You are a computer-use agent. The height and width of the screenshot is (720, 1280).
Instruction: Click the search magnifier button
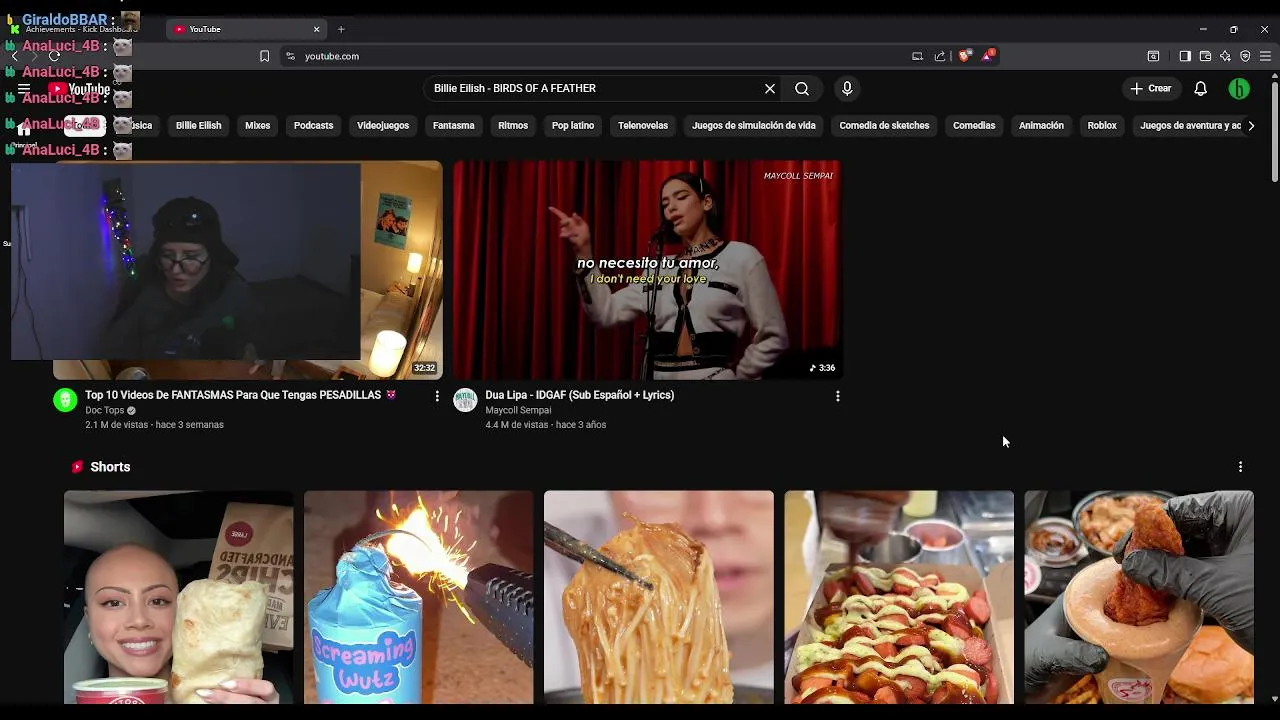pos(802,89)
